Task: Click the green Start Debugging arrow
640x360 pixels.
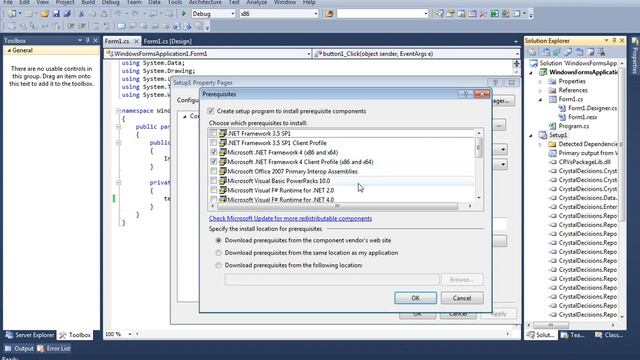Action: pyautogui.click(x=184, y=13)
